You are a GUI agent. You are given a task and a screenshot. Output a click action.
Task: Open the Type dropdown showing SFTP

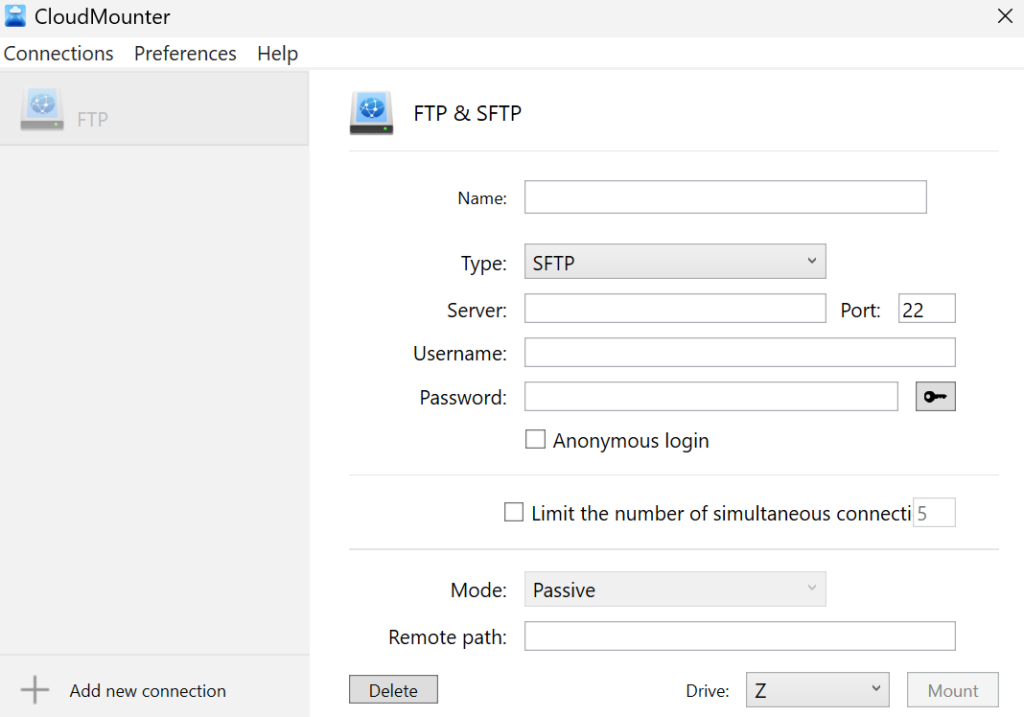(675, 261)
